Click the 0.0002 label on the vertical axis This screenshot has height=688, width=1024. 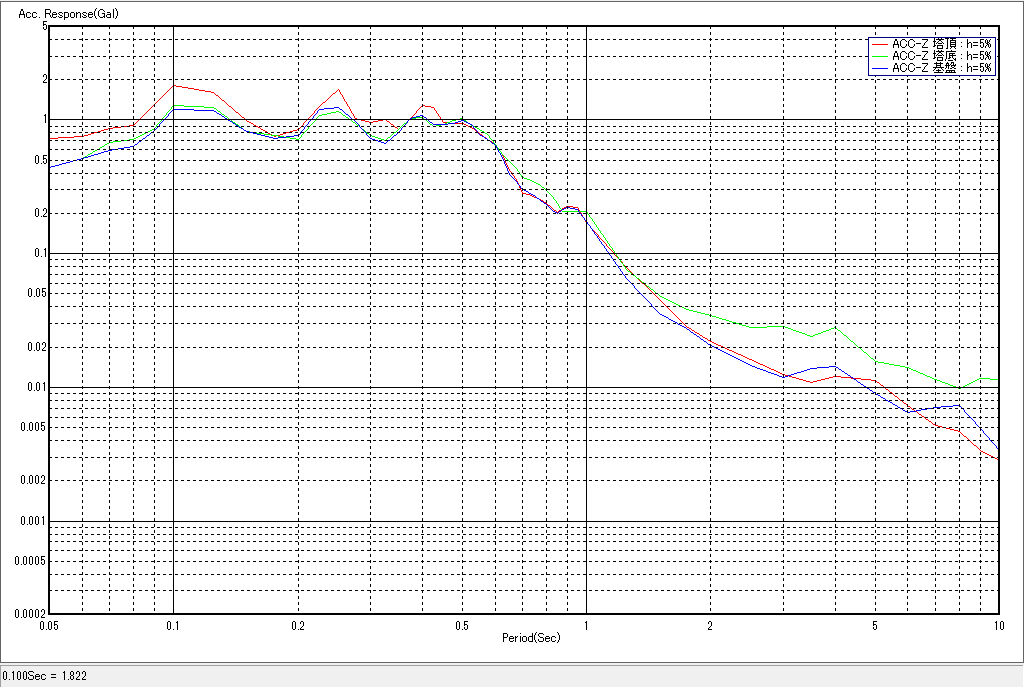tap(30, 613)
